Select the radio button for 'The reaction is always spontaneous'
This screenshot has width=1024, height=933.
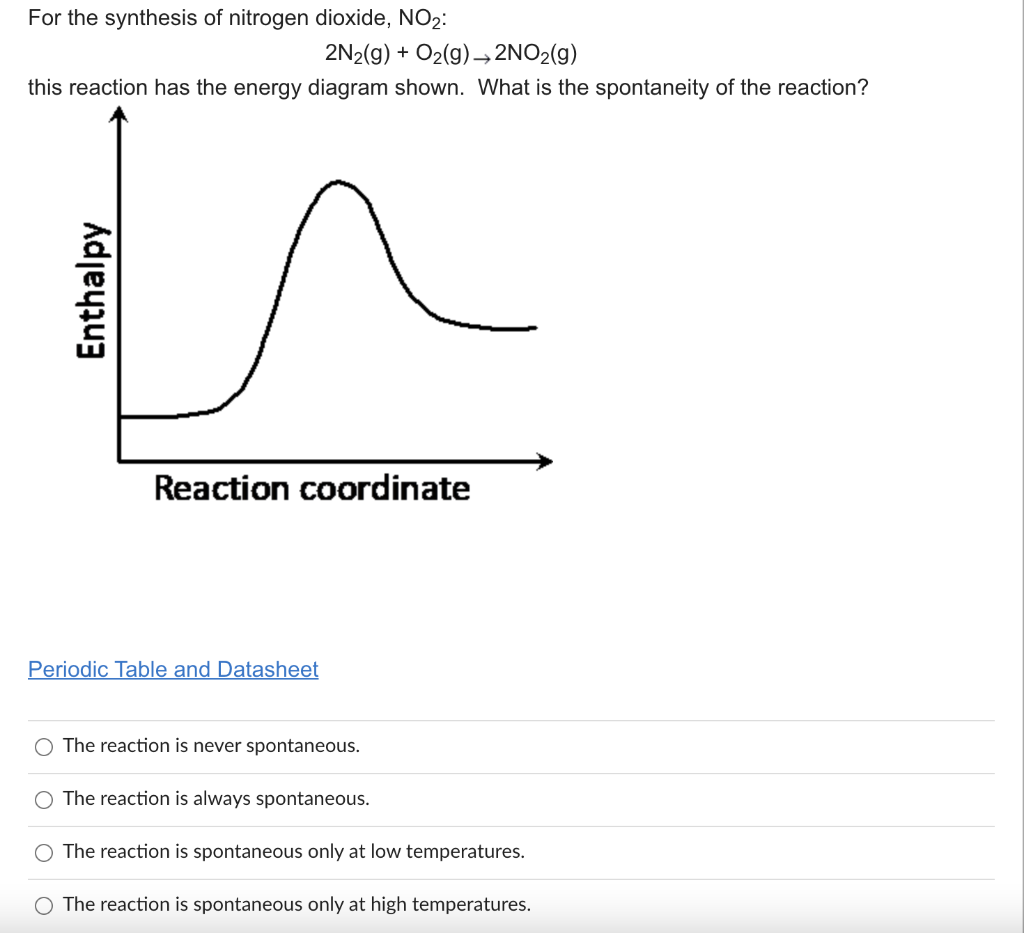[x=44, y=799]
